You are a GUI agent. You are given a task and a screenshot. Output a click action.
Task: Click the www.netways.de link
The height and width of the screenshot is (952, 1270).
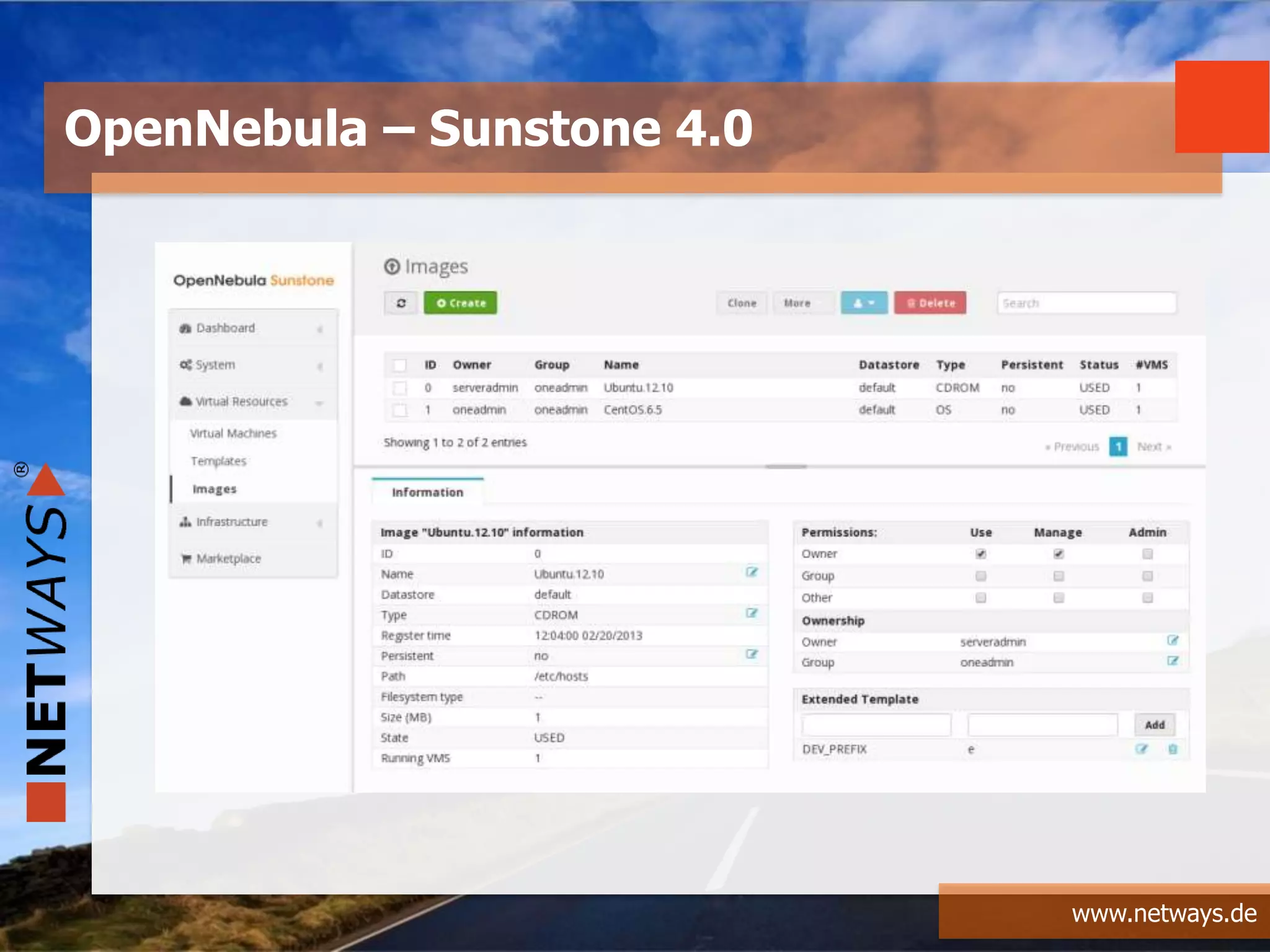[1164, 914]
